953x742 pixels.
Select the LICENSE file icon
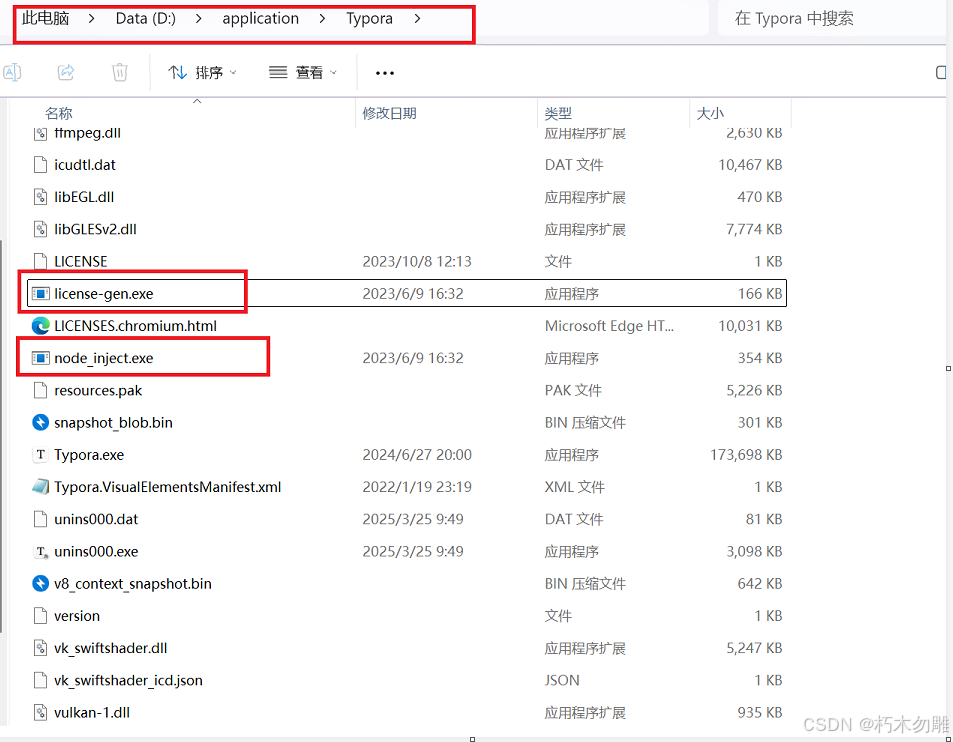40,261
